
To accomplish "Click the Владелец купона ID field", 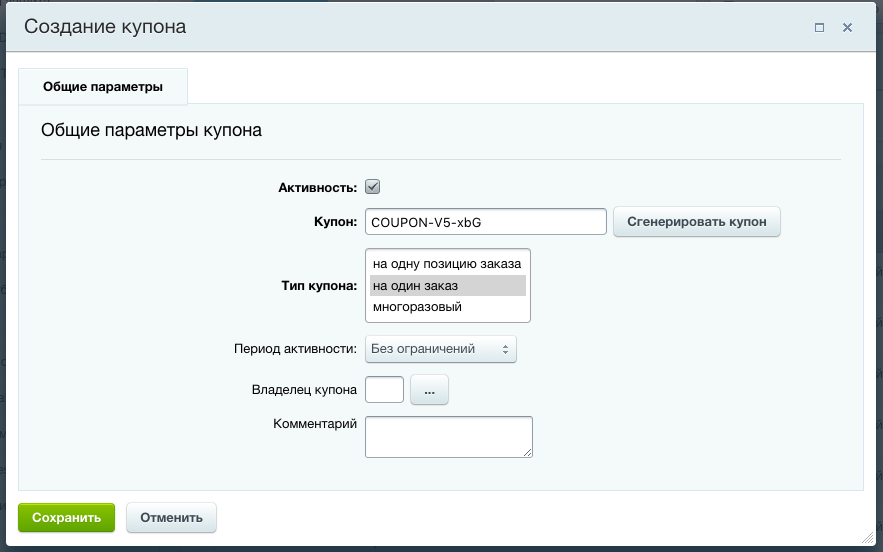I will (x=385, y=390).
